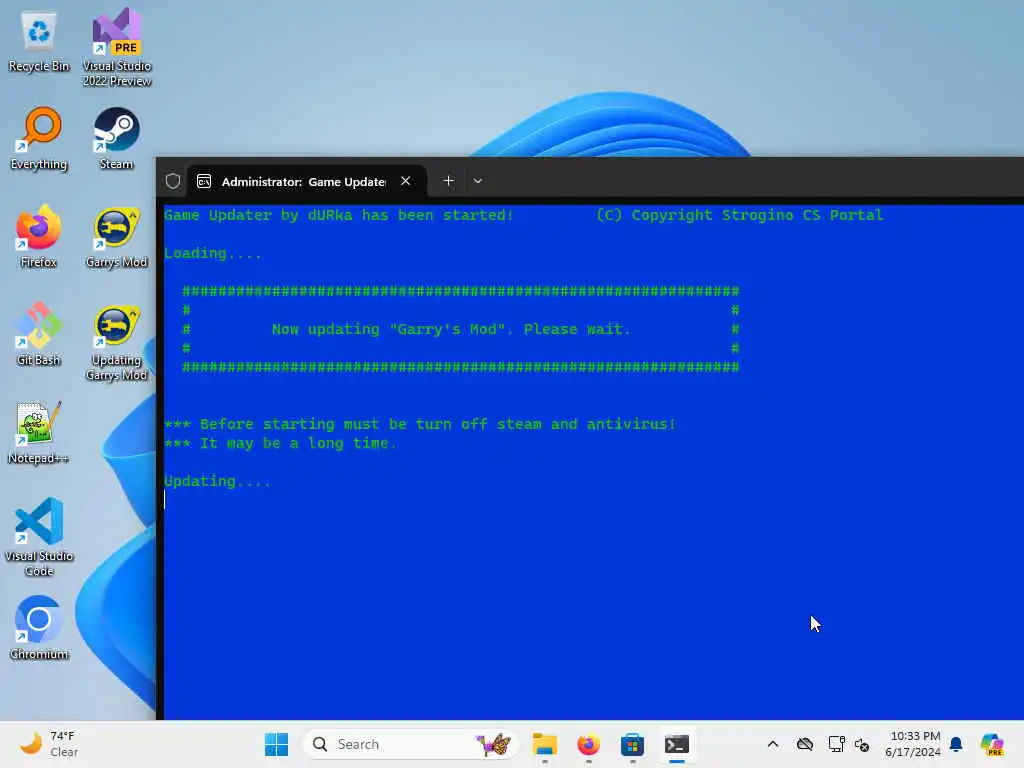Open File Explorer from taskbar
1024x768 pixels.
[x=544, y=744]
